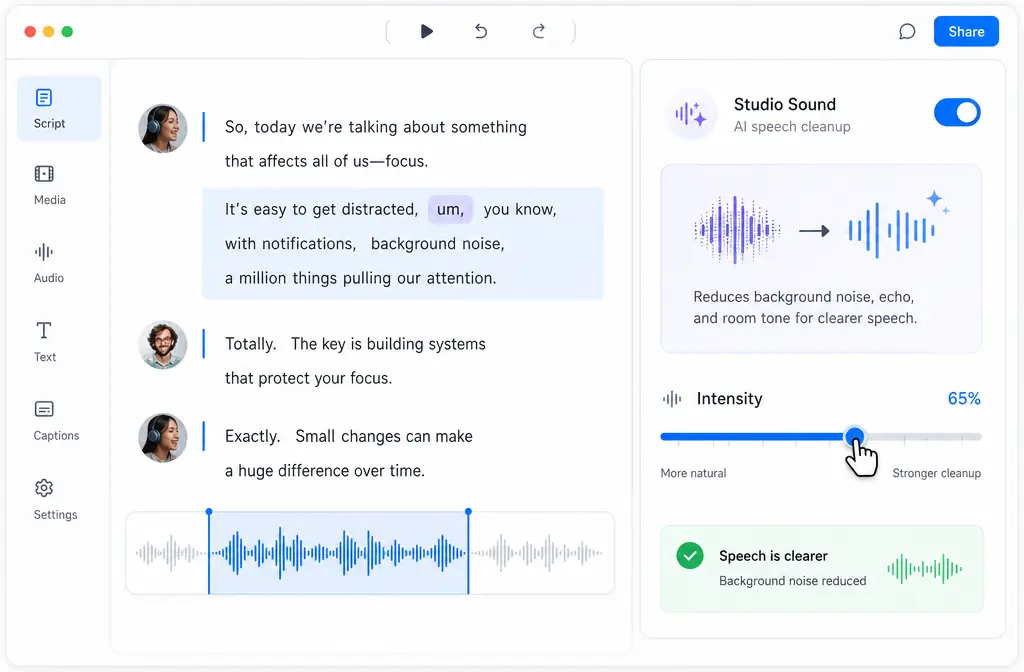Click the bearded man's speaker avatar
This screenshot has width=1024, height=672.
(163, 344)
